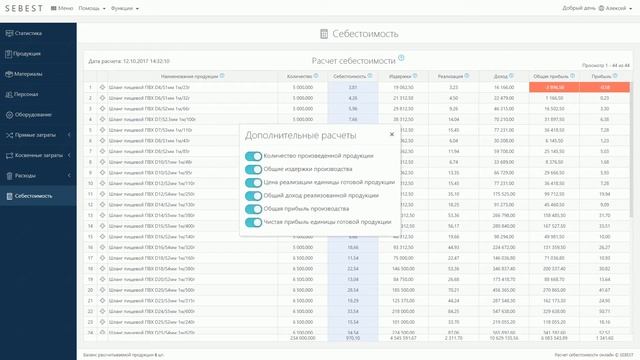
Task: Click the Меню button in top bar
Action: tap(62, 8)
